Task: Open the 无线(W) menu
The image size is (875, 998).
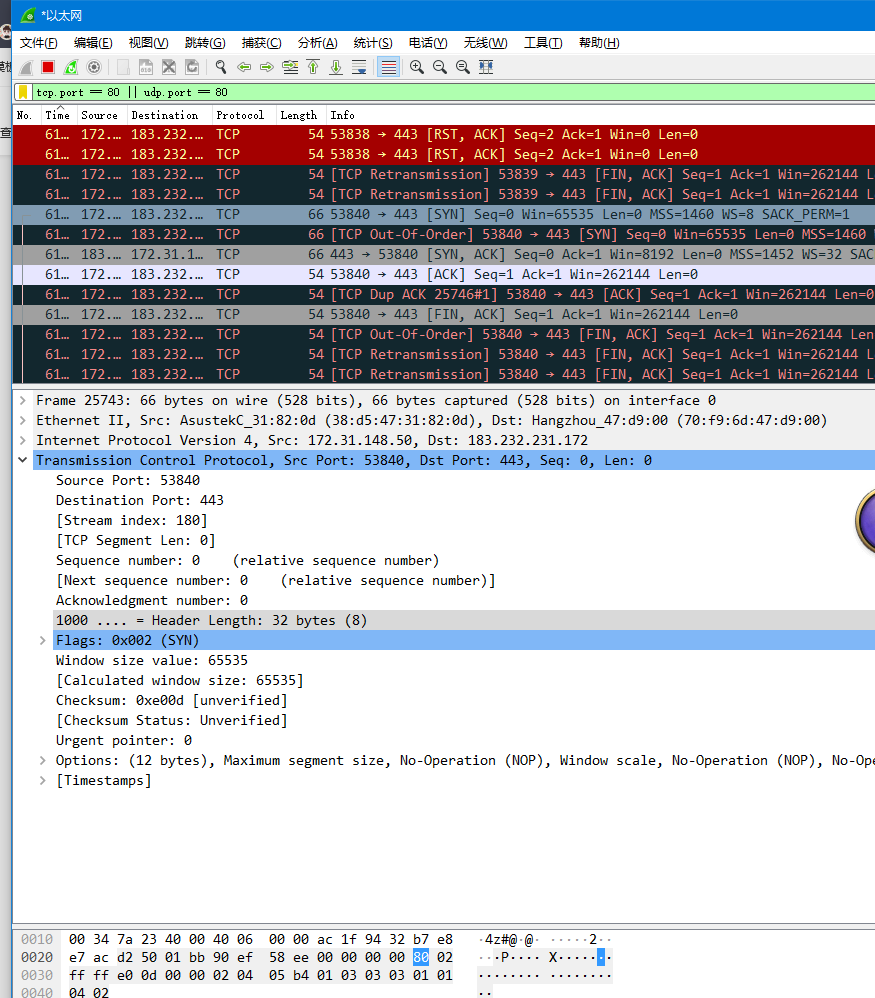Action: click(x=486, y=43)
